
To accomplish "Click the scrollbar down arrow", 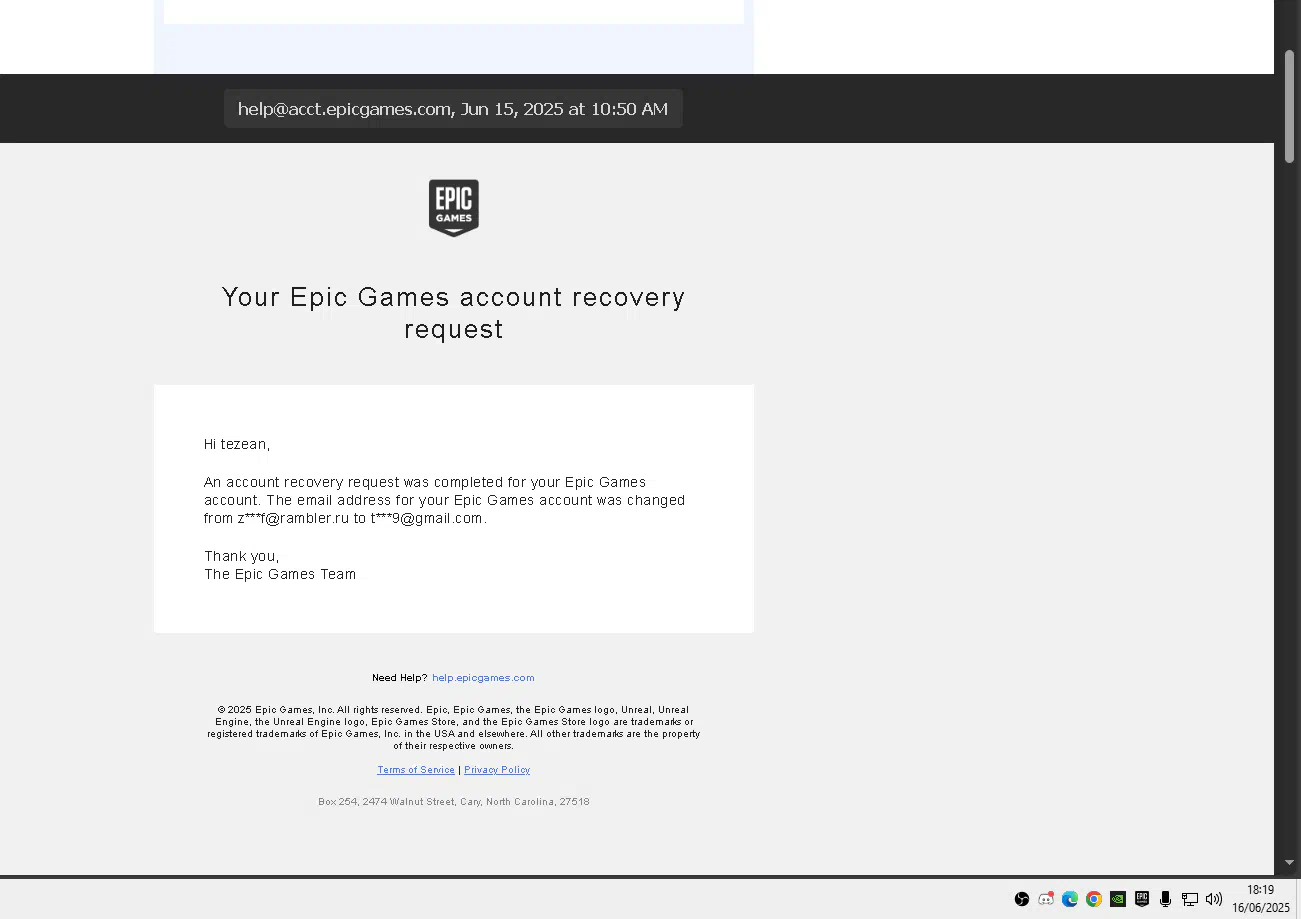I will point(1289,862).
